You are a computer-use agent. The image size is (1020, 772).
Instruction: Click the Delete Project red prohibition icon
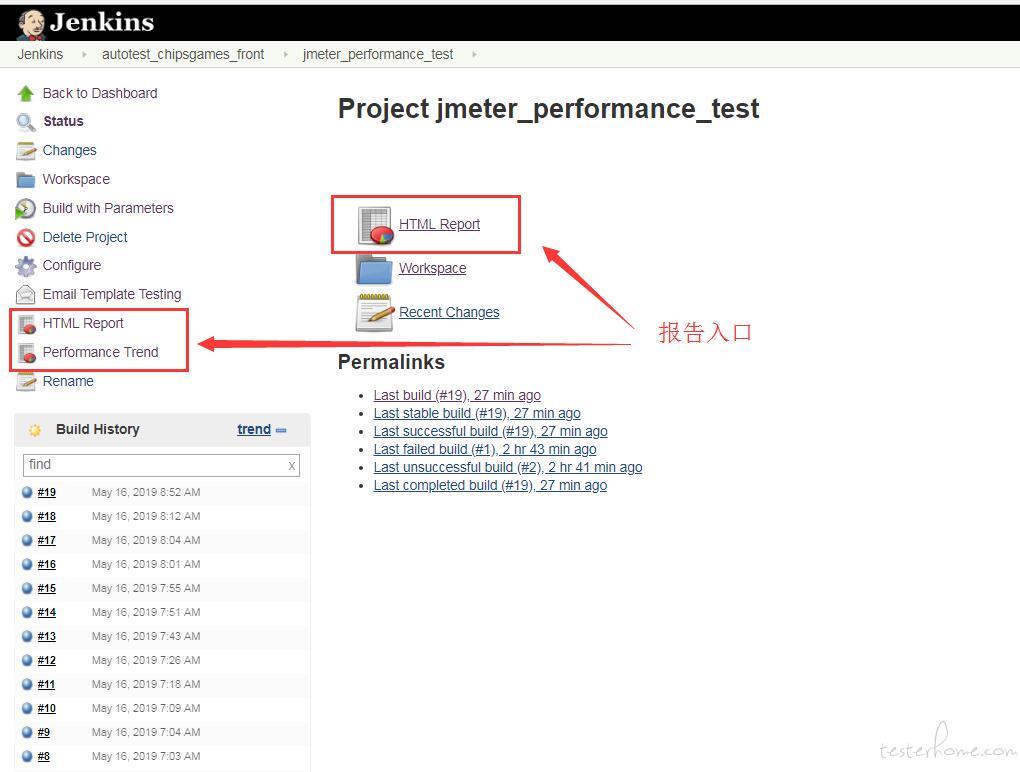pyautogui.click(x=26, y=237)
